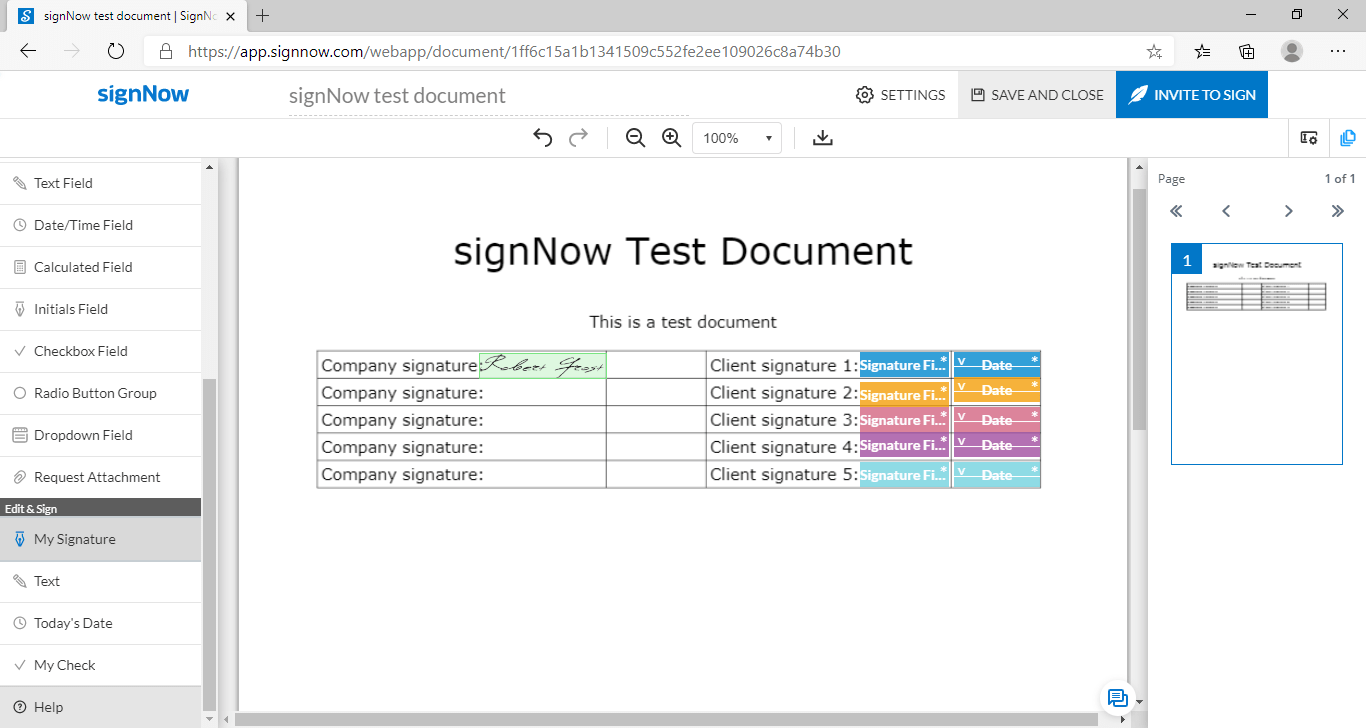
Task: Select the page 1 thumbnail
Action: click(x=1256, y=354)
